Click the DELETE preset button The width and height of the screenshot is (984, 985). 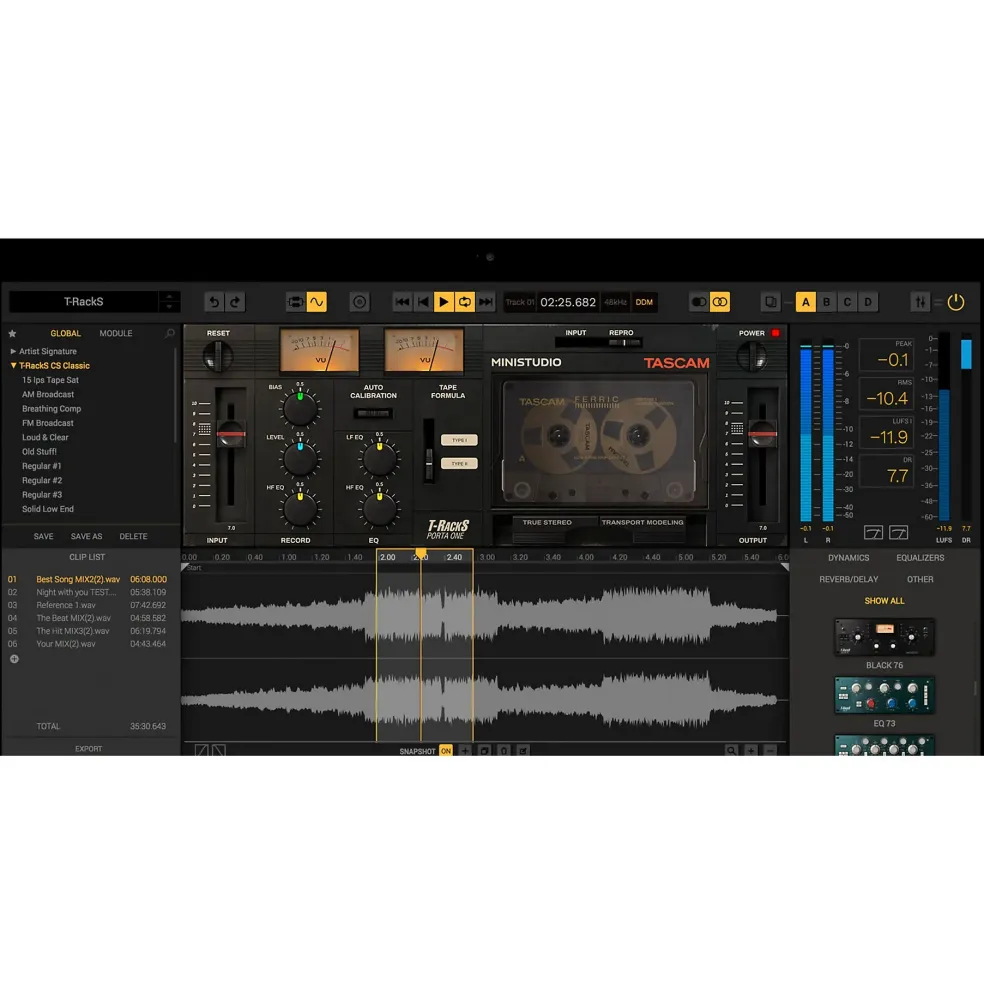[133, 536]
